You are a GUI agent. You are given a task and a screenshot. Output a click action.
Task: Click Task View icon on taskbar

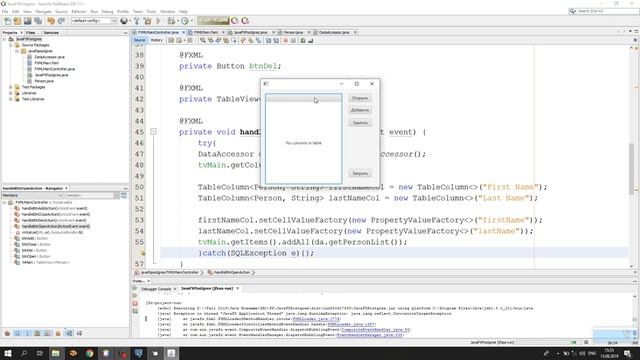40,353
